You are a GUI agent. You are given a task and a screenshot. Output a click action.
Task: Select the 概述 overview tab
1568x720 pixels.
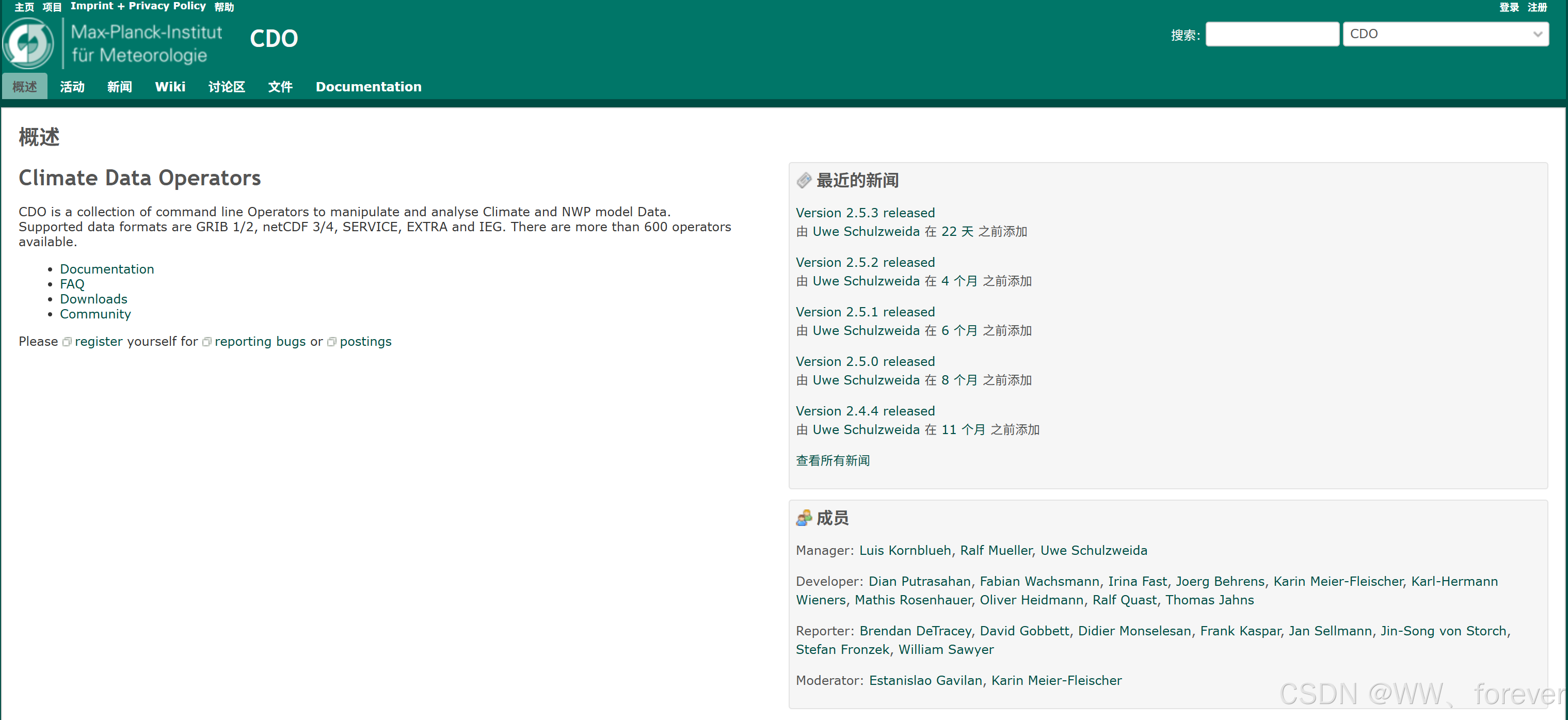pos(25,86)
